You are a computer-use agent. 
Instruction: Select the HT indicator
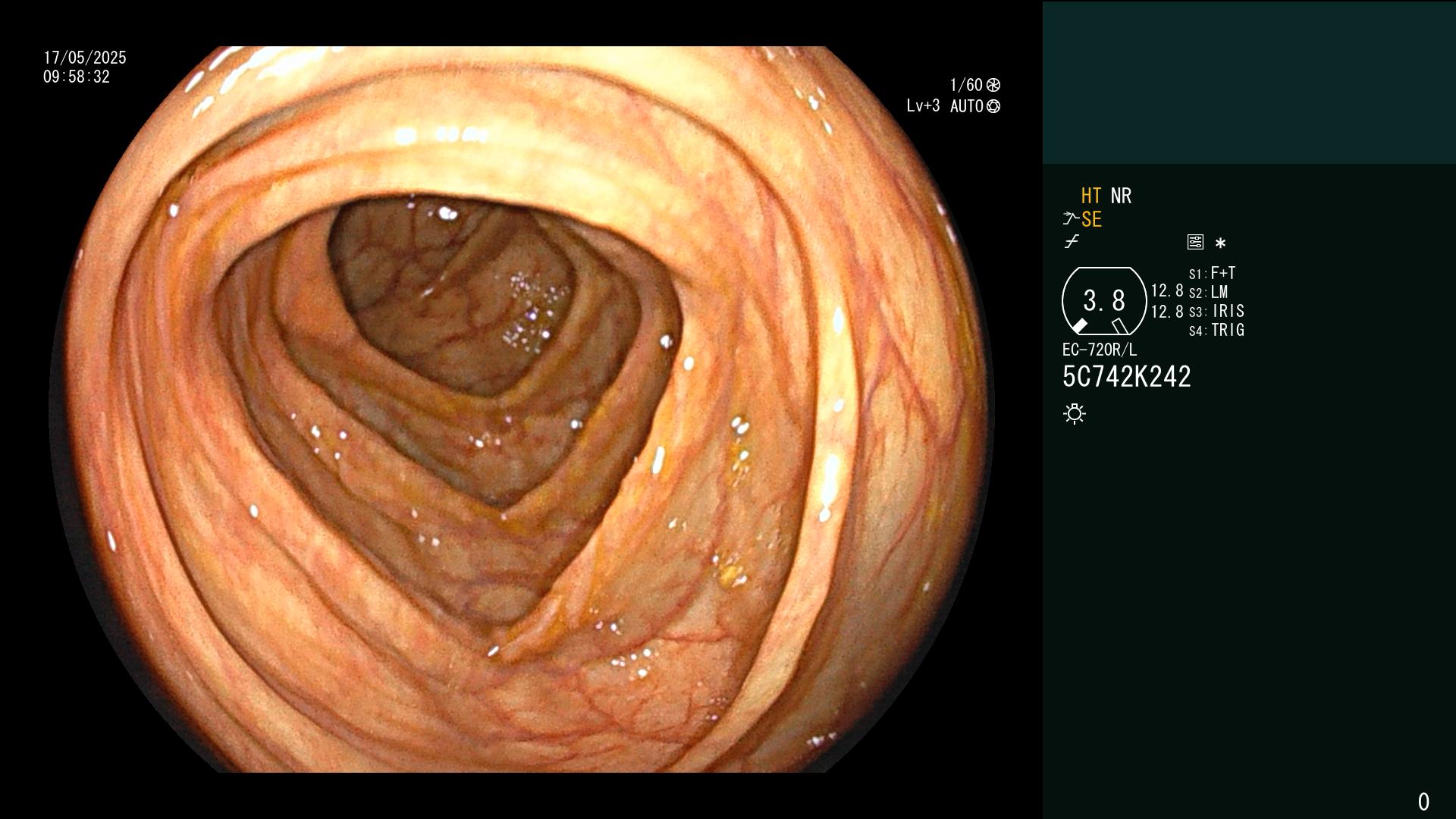[x=1091, y=196]
